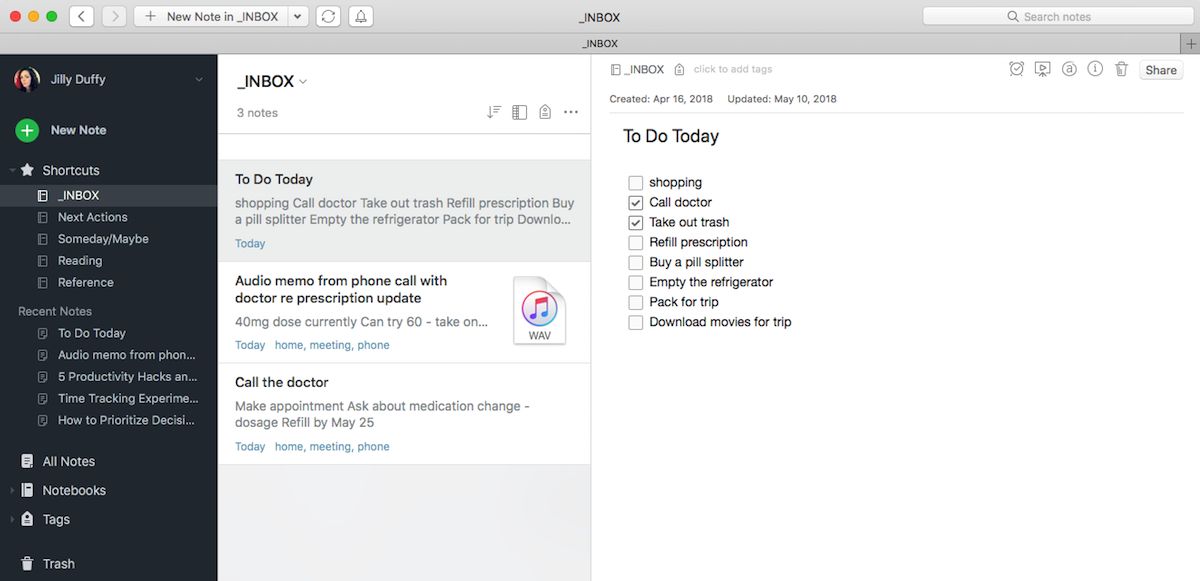Open the New Note in _INBOX dropdown arrow
Viewport: 1200px width, 581px height.
point(296,16)
